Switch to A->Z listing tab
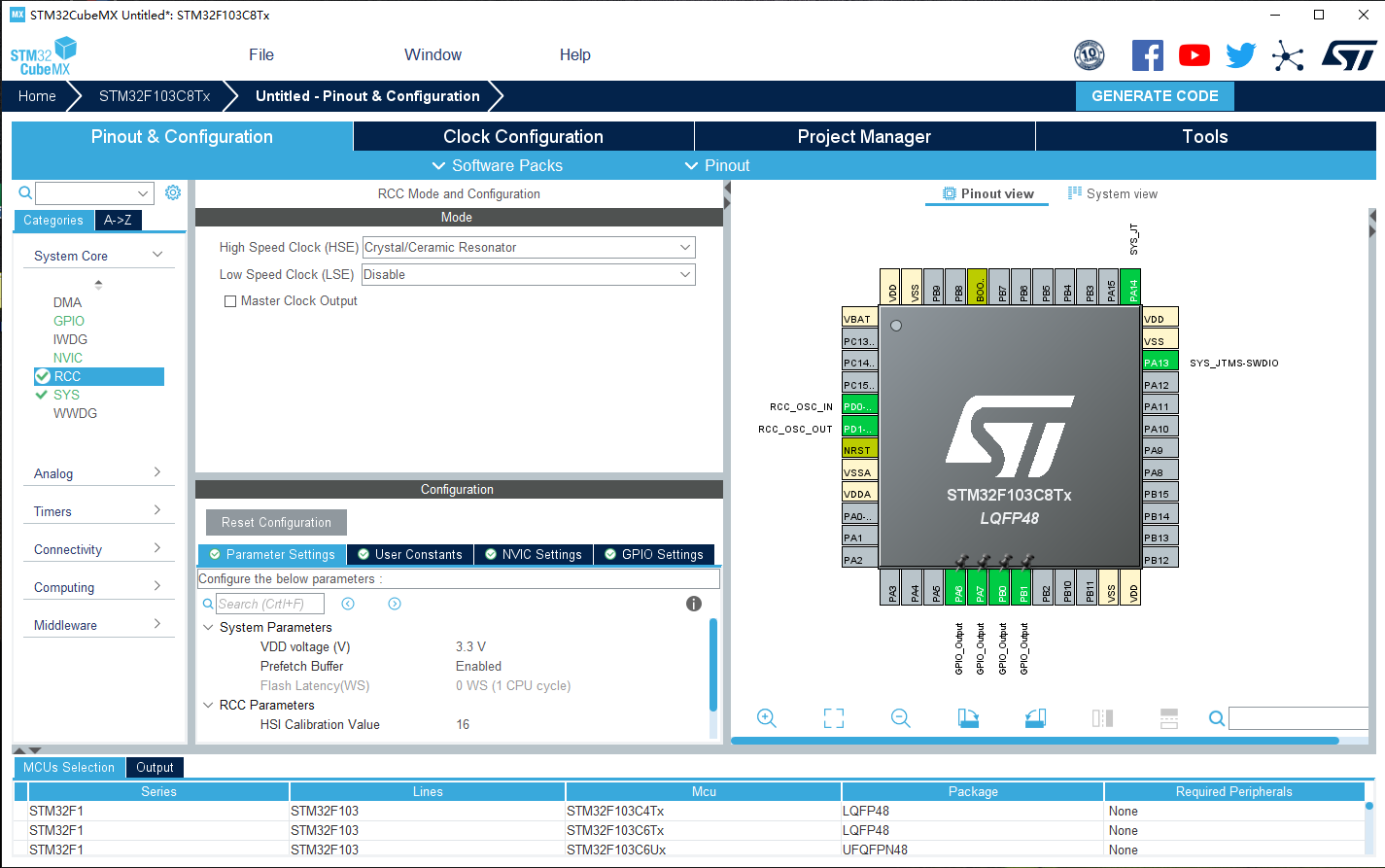This screenshot has width=1385, height=868. pos(119,220)
